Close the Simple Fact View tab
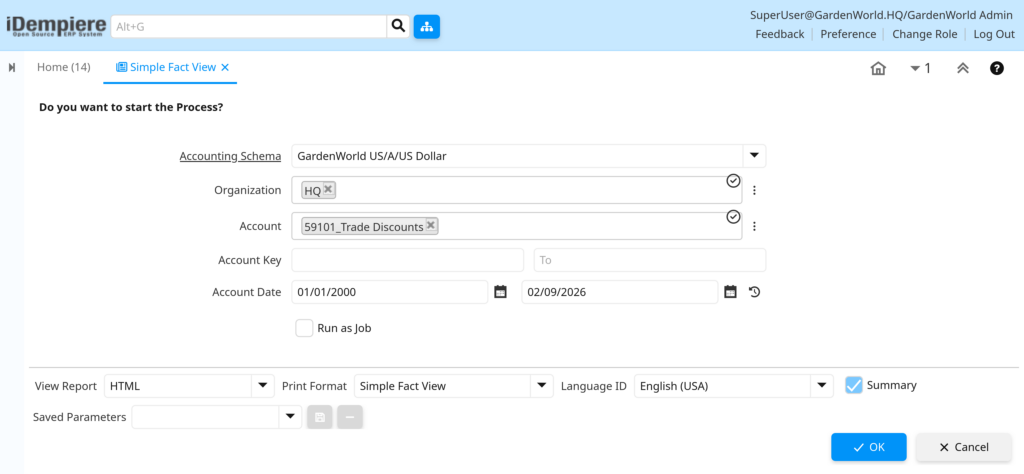1024x474 pixels. 225,67
